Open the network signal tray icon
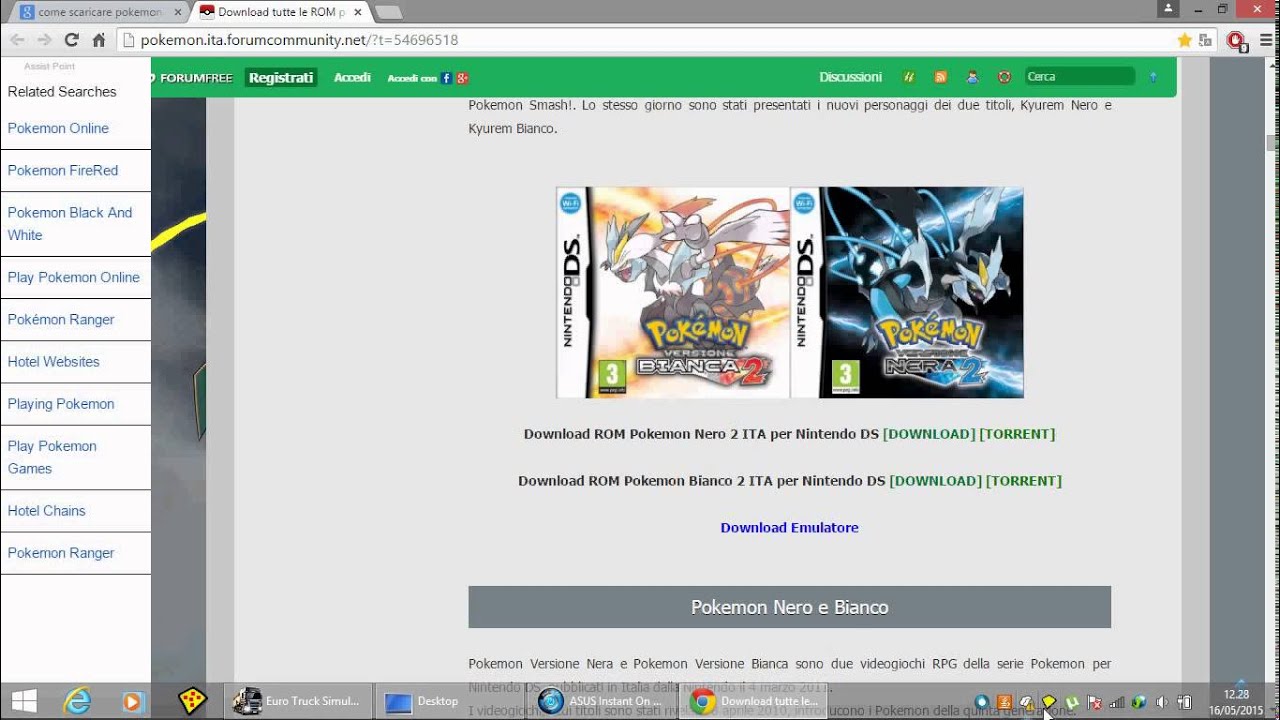 [x=1117, y=702]
